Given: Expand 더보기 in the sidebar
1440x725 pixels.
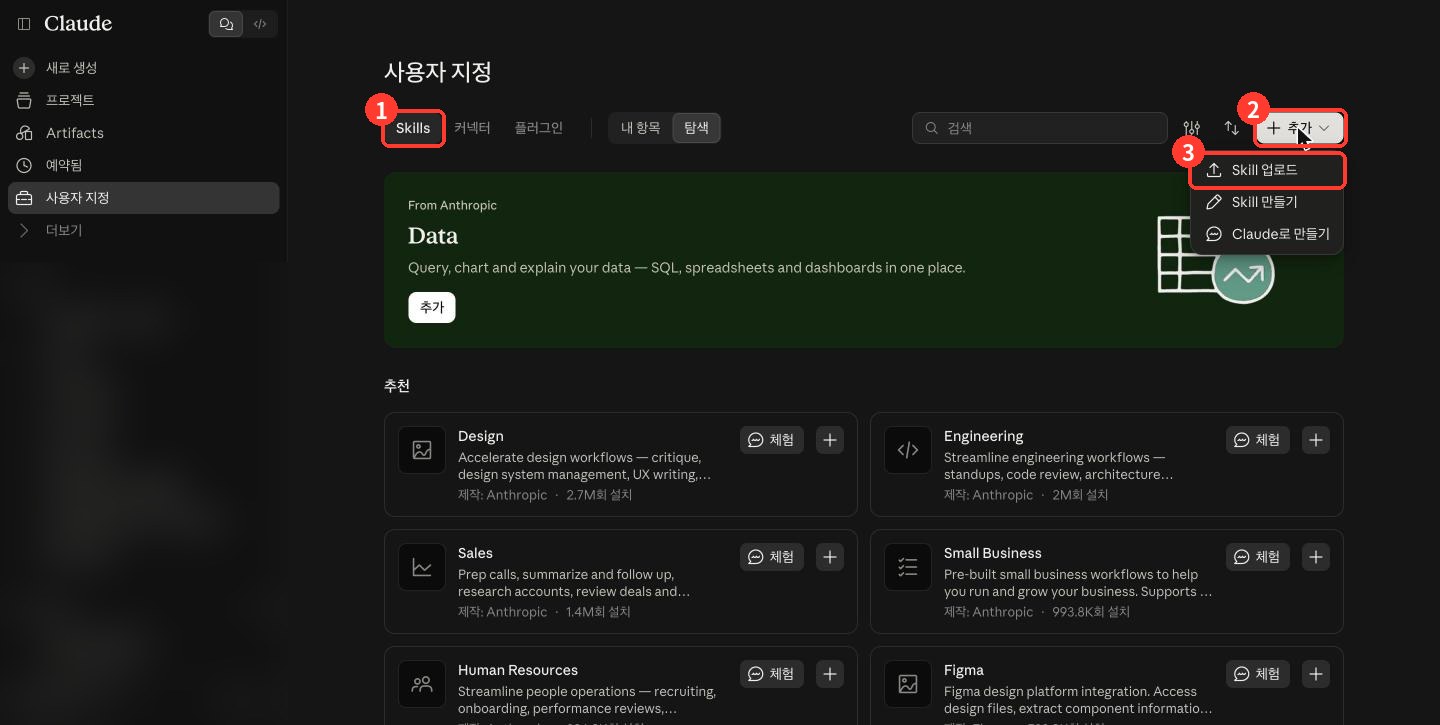Looking at the screenshot, I should (x=144, y=230).
